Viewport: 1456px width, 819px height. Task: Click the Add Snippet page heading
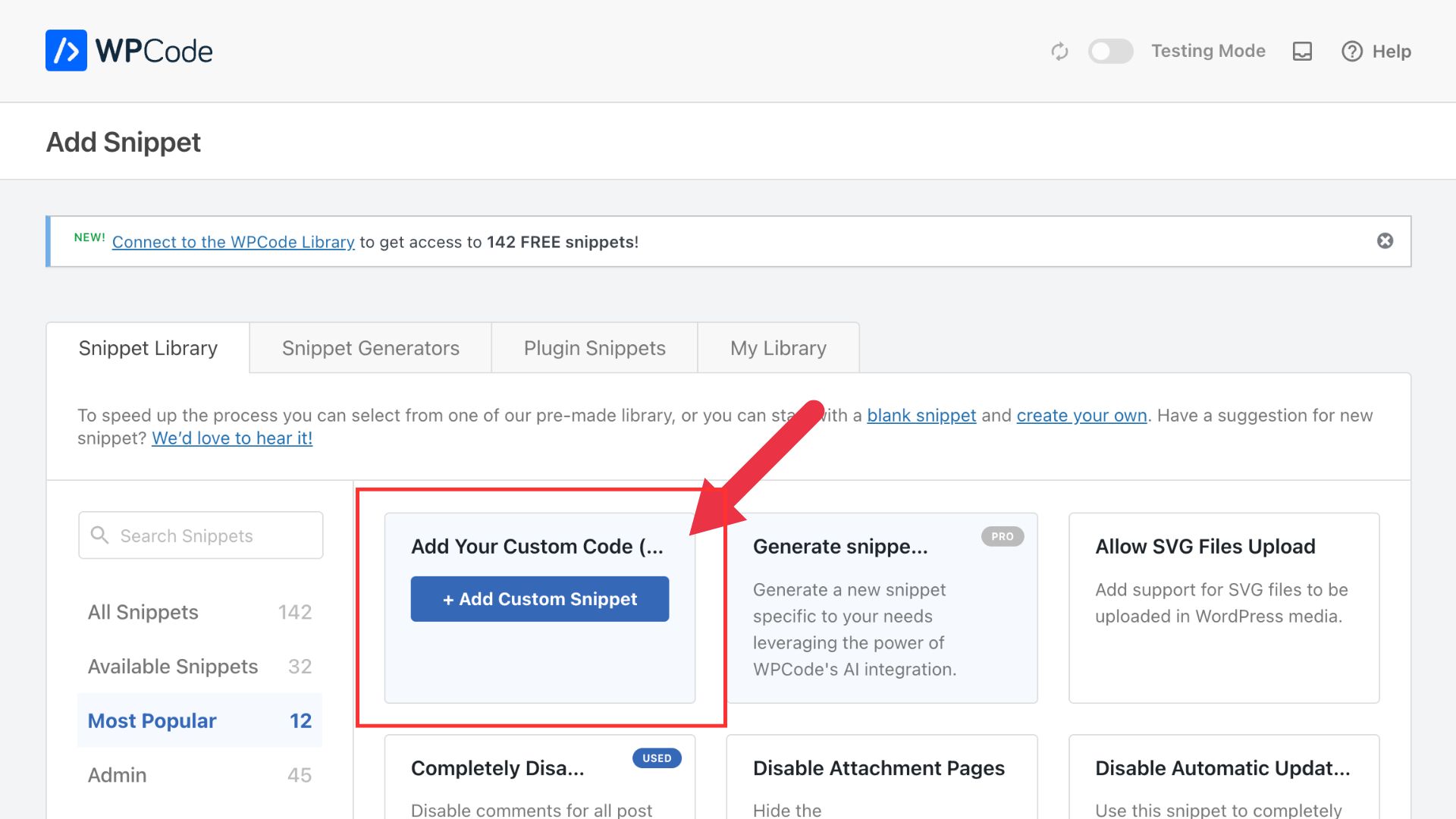pyautogui.click(x=124, y=142)
